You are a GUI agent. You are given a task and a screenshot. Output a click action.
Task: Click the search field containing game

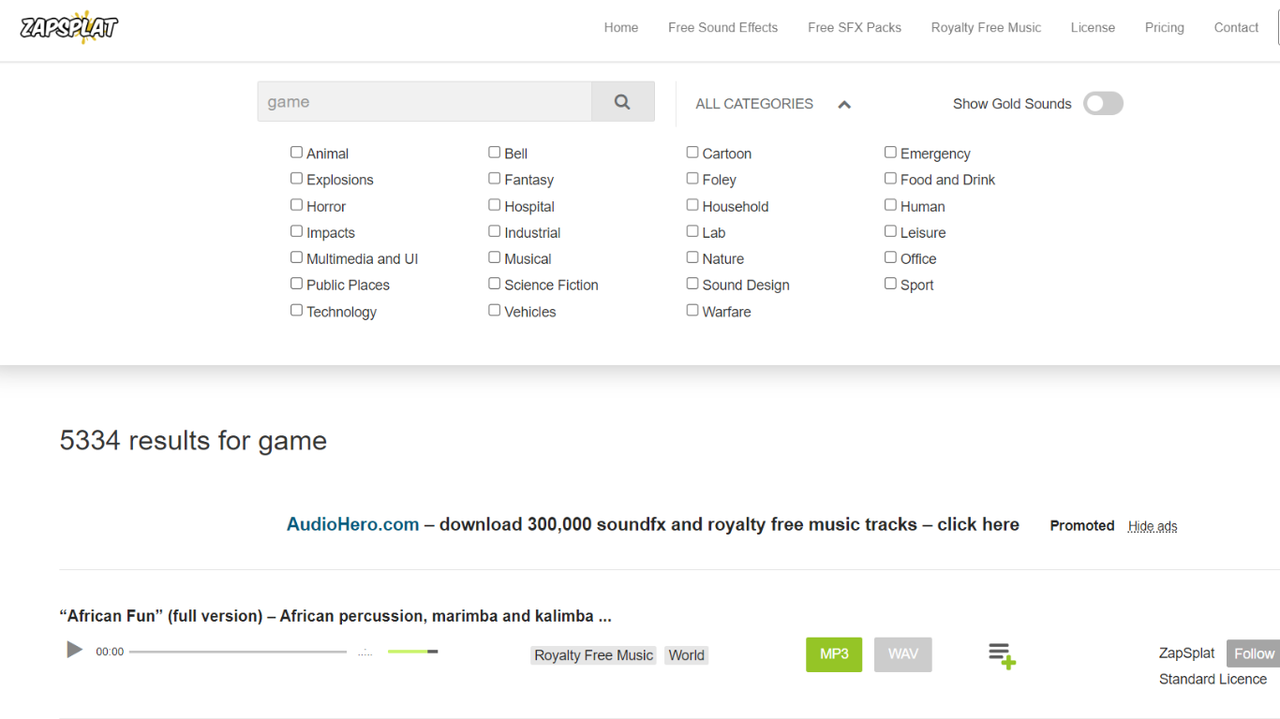point(425,102)
